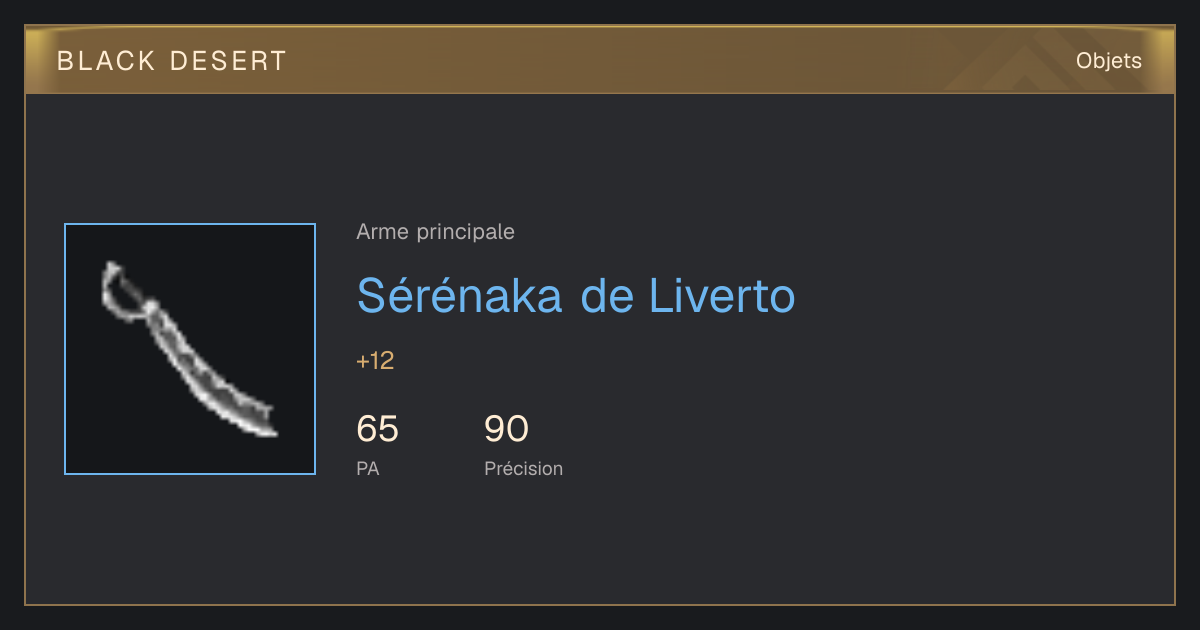
Task: Click the Précision stat label
Action: tap(523, 468)
